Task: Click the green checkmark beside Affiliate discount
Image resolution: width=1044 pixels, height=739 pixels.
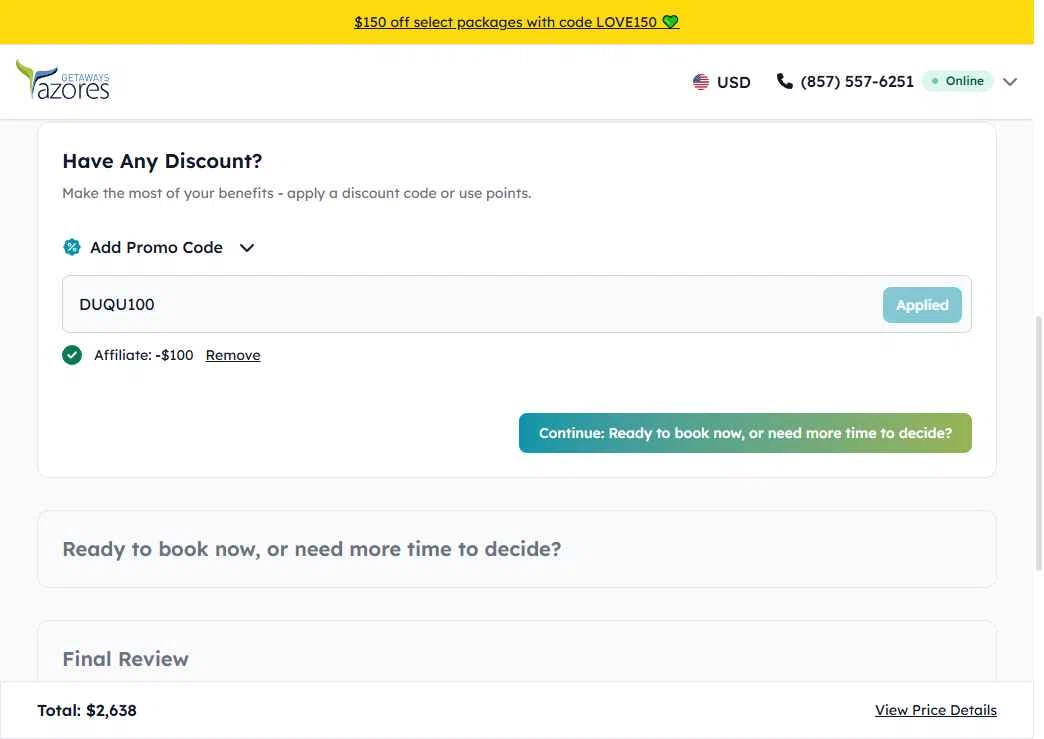Action: coord(72,355)
